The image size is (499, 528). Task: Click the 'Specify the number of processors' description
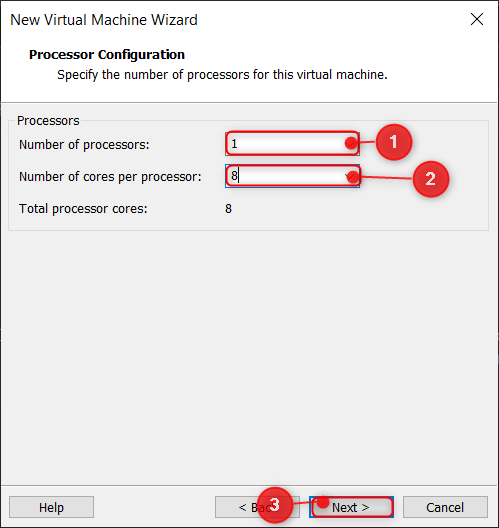pyautogui.click(x=222, y=75)
